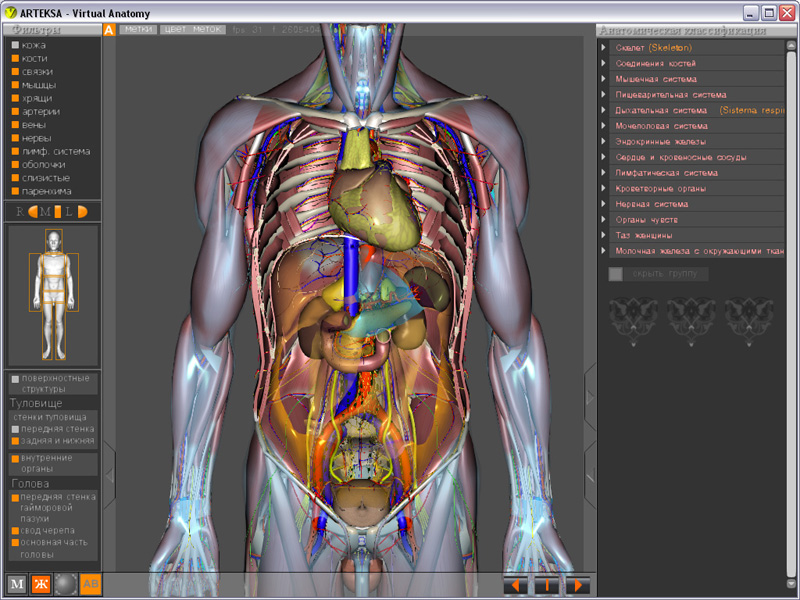This screenshot has width=800, height=600.
Task: Click the orange left arrow playback button
Action: coord(516,585)
